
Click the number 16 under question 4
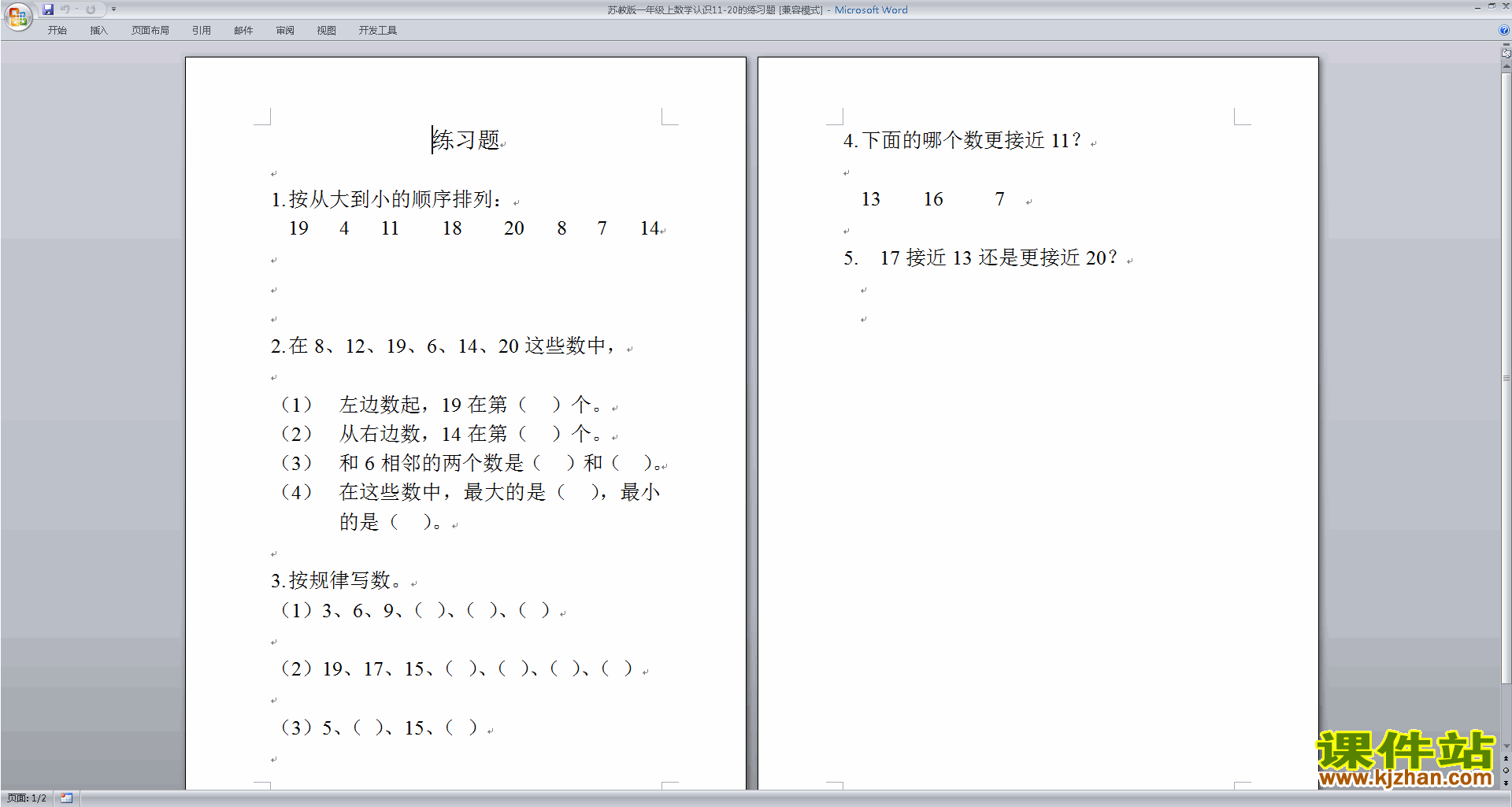pos(933,199)
